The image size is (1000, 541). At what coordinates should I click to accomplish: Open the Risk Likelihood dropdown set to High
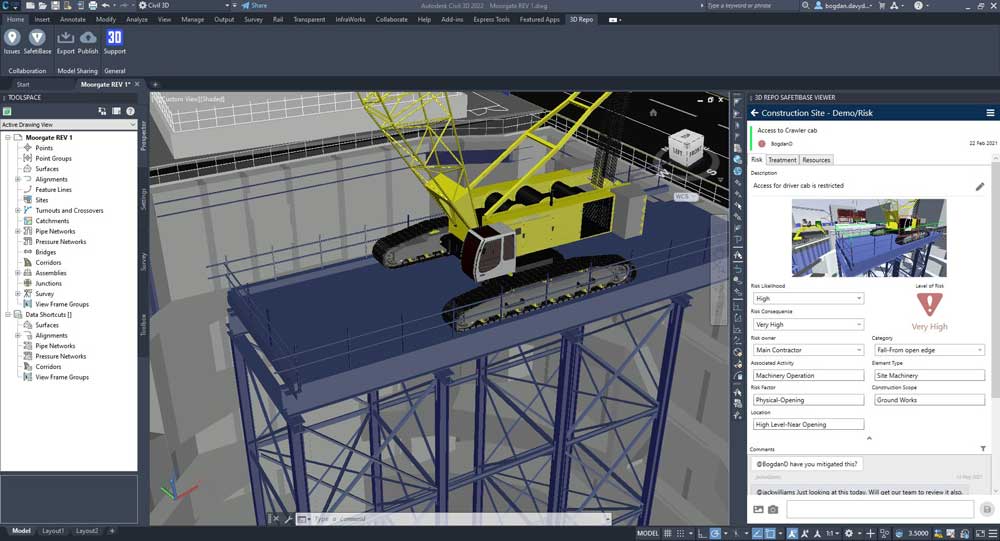point(808,299)
